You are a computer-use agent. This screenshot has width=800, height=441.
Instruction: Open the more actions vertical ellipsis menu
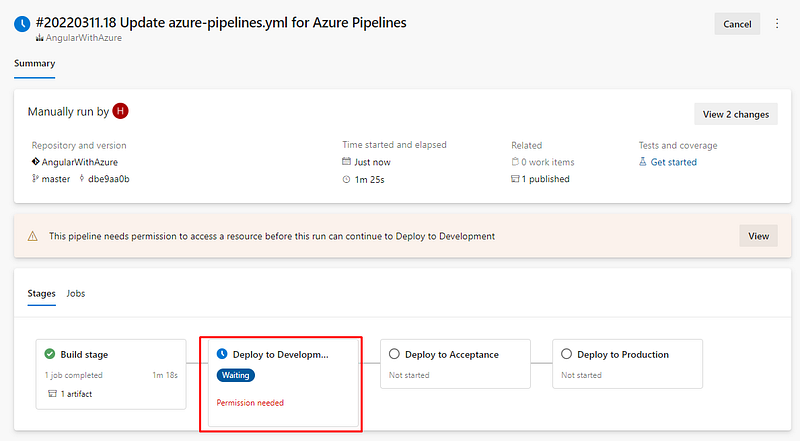click(x=777, y=24)
